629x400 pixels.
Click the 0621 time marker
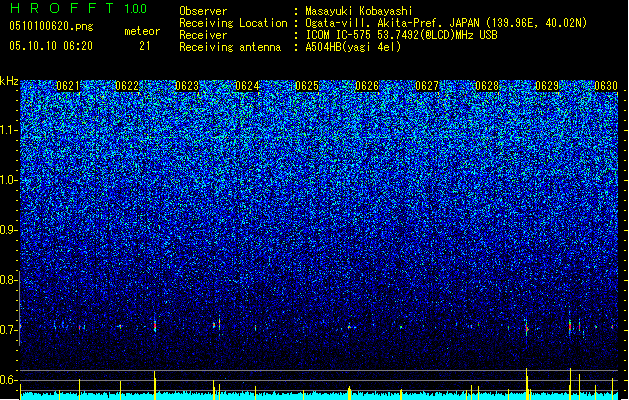(x=68, y=86)
